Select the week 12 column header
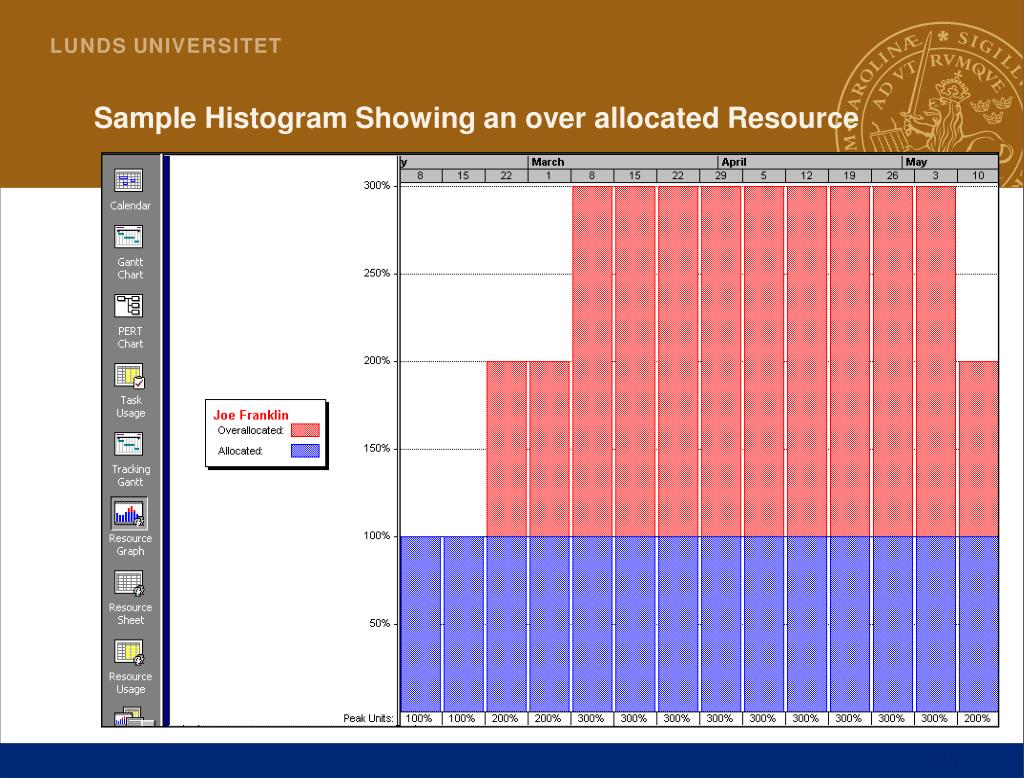1024x778 pixels. 807,176
